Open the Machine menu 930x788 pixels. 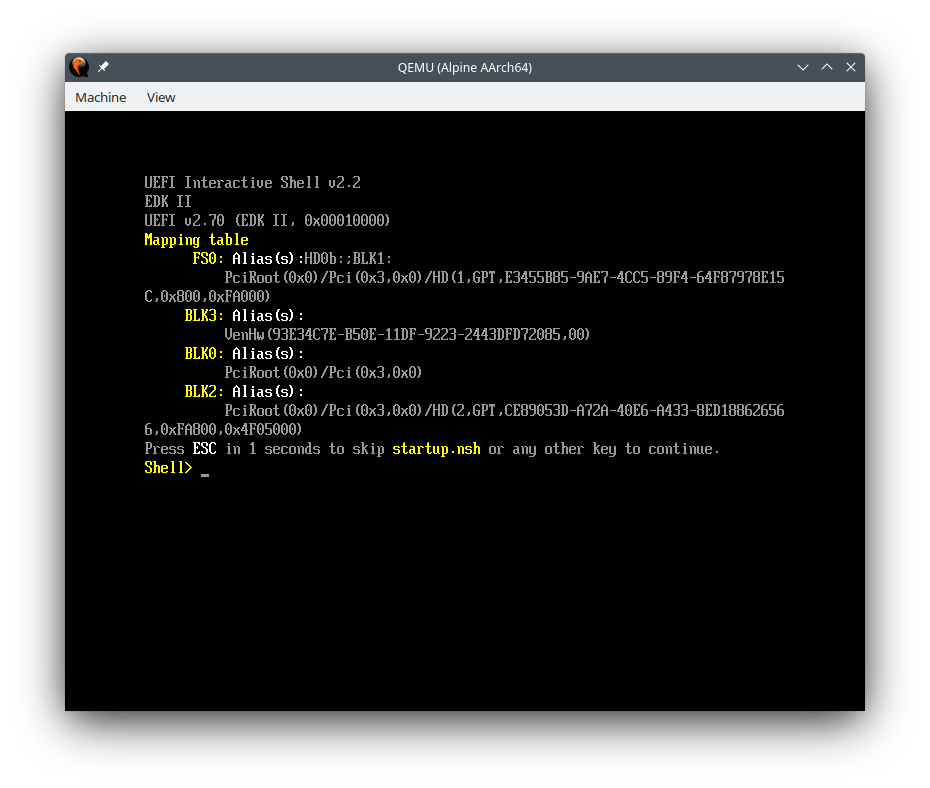(x=100, y=97)
